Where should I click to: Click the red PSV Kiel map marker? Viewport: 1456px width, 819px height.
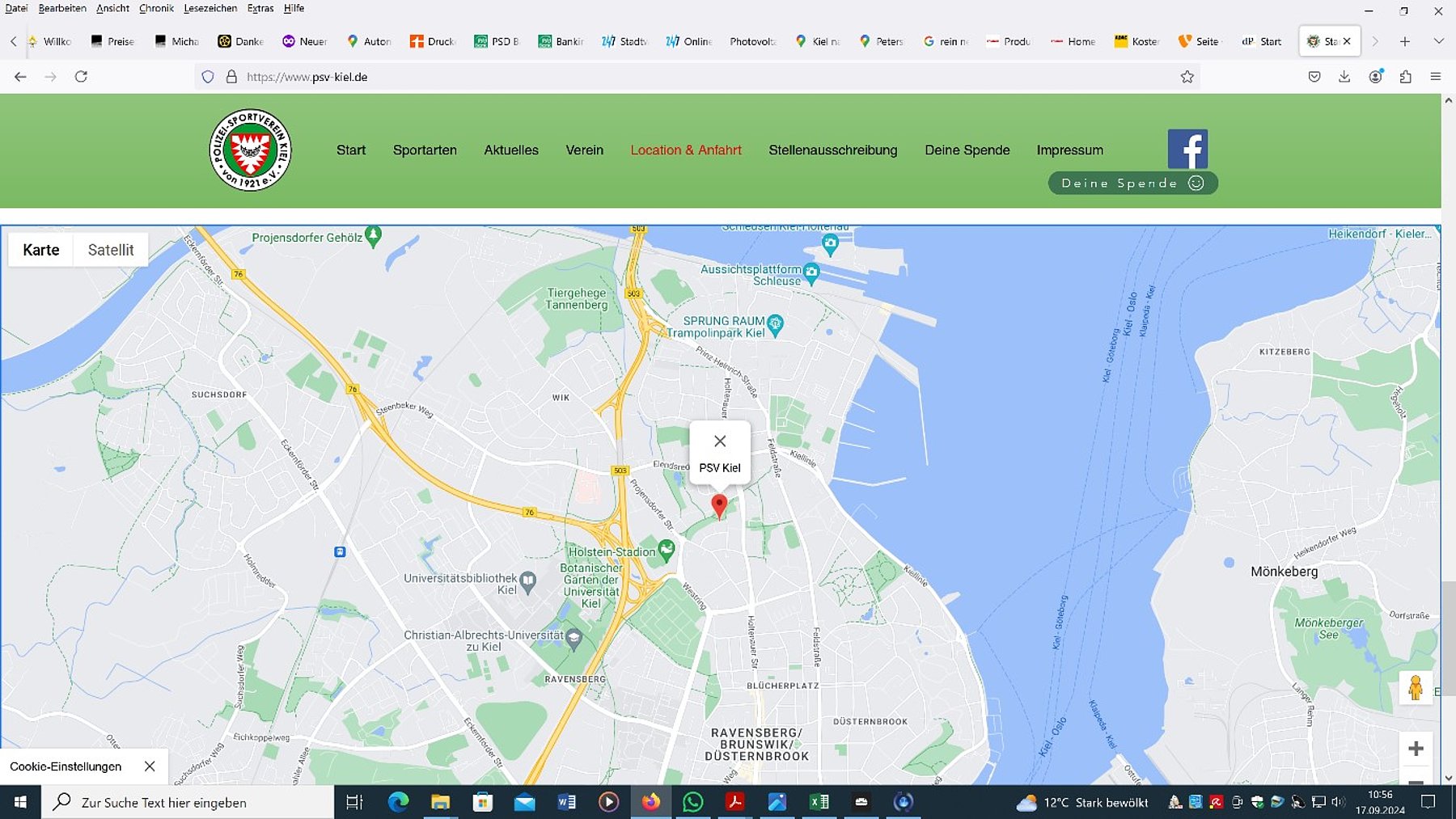point(718,506)
